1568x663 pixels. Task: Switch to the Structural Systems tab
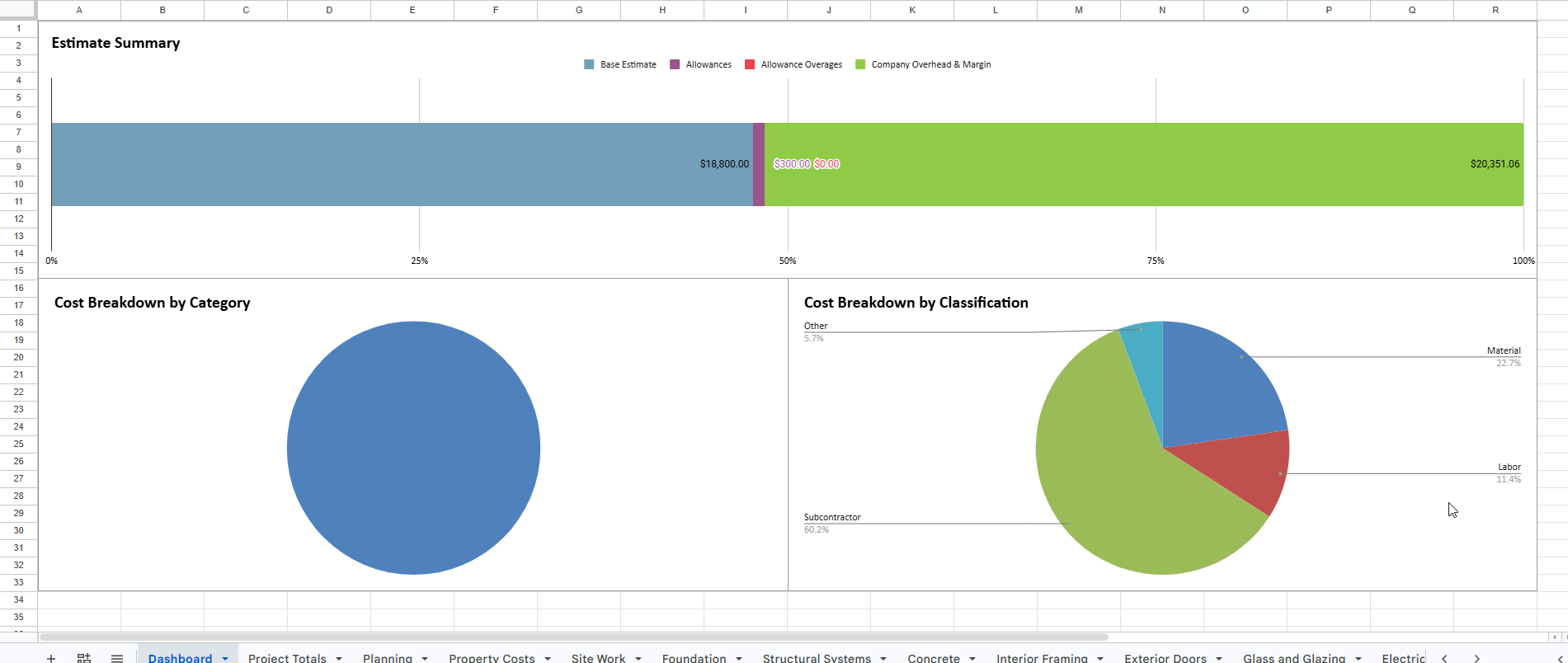817,658
